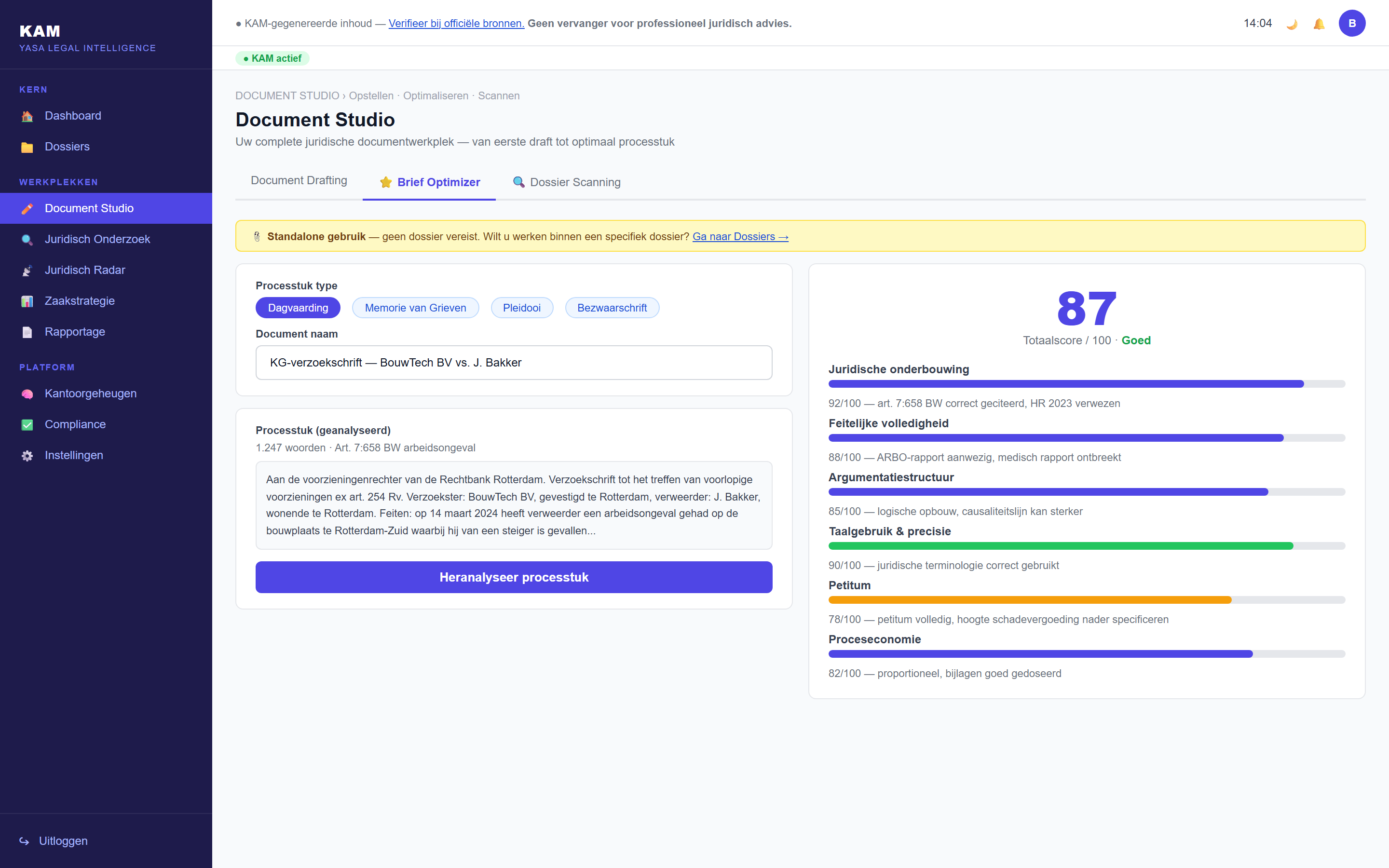
Task: Click Juridische onderbouwing progress bar
Action: click(x=1087, y=384)
